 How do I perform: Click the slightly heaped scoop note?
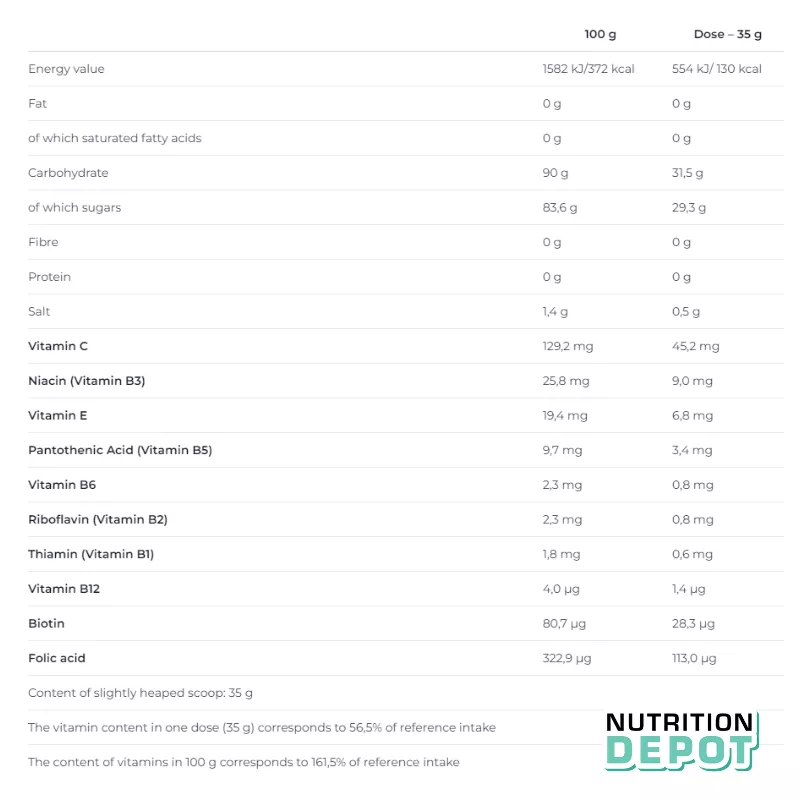140,693
